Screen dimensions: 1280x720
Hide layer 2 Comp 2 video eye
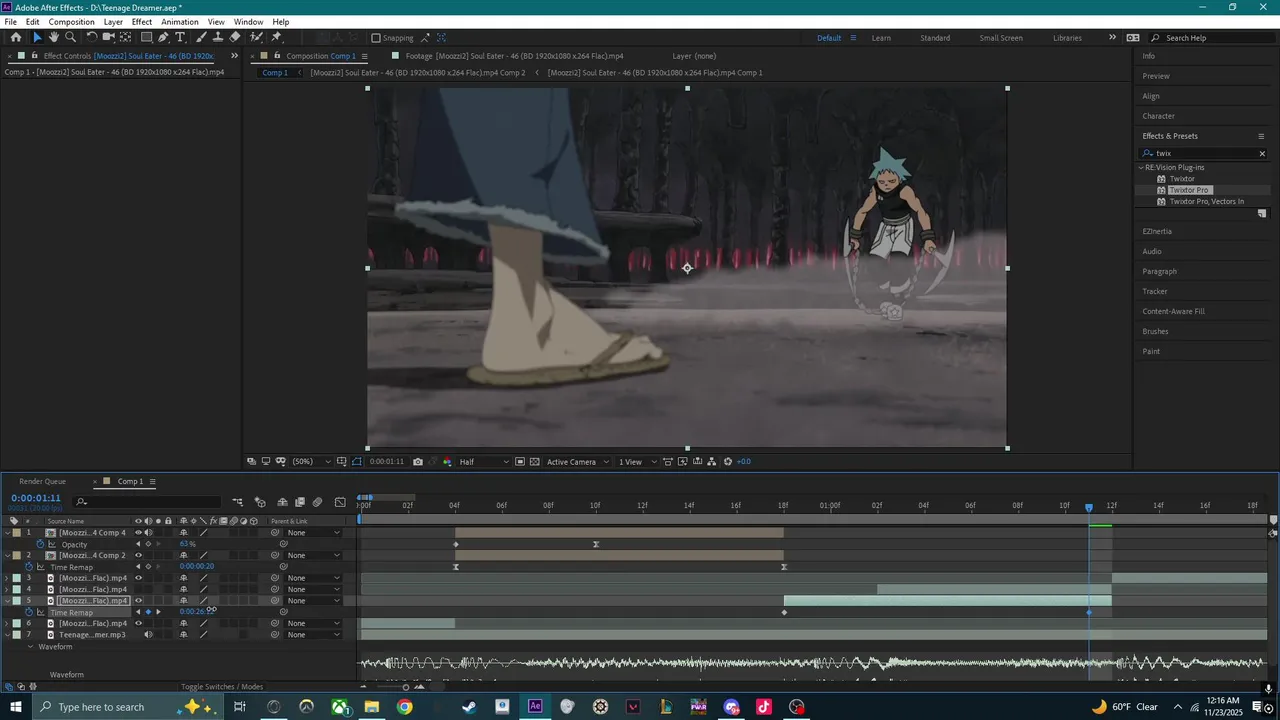click(x=139, y=555)
